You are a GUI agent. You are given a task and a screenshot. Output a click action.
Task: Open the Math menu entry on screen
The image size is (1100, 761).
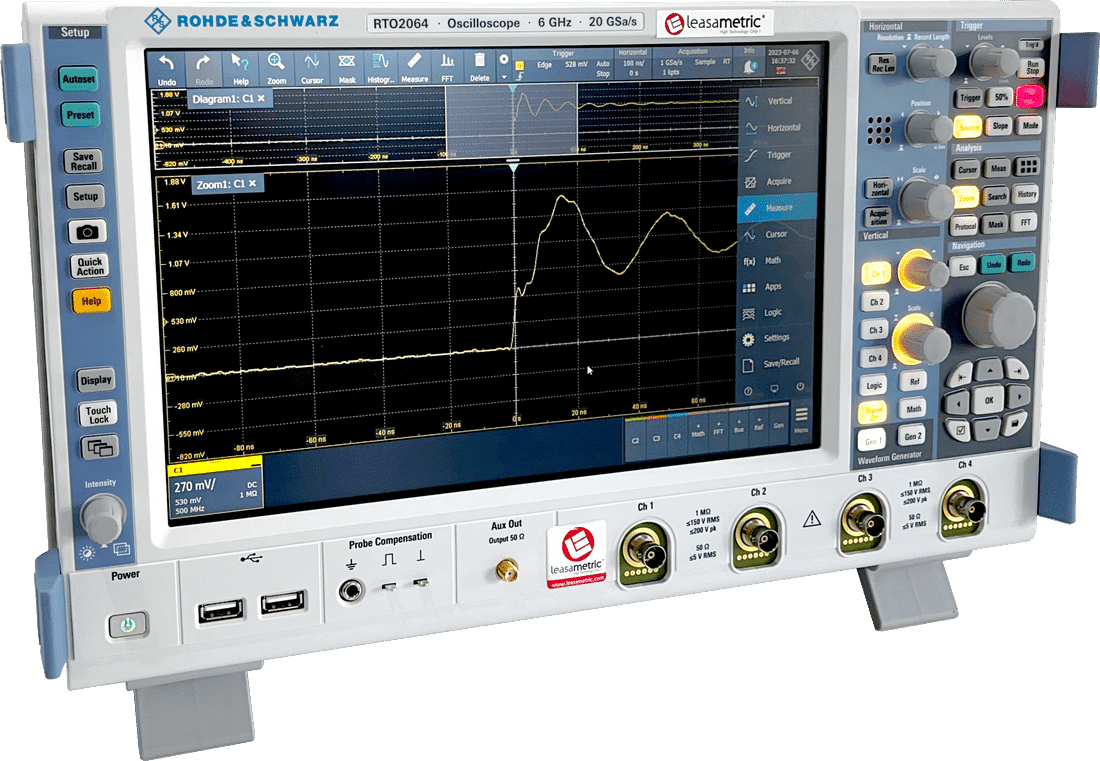[777, 260]
